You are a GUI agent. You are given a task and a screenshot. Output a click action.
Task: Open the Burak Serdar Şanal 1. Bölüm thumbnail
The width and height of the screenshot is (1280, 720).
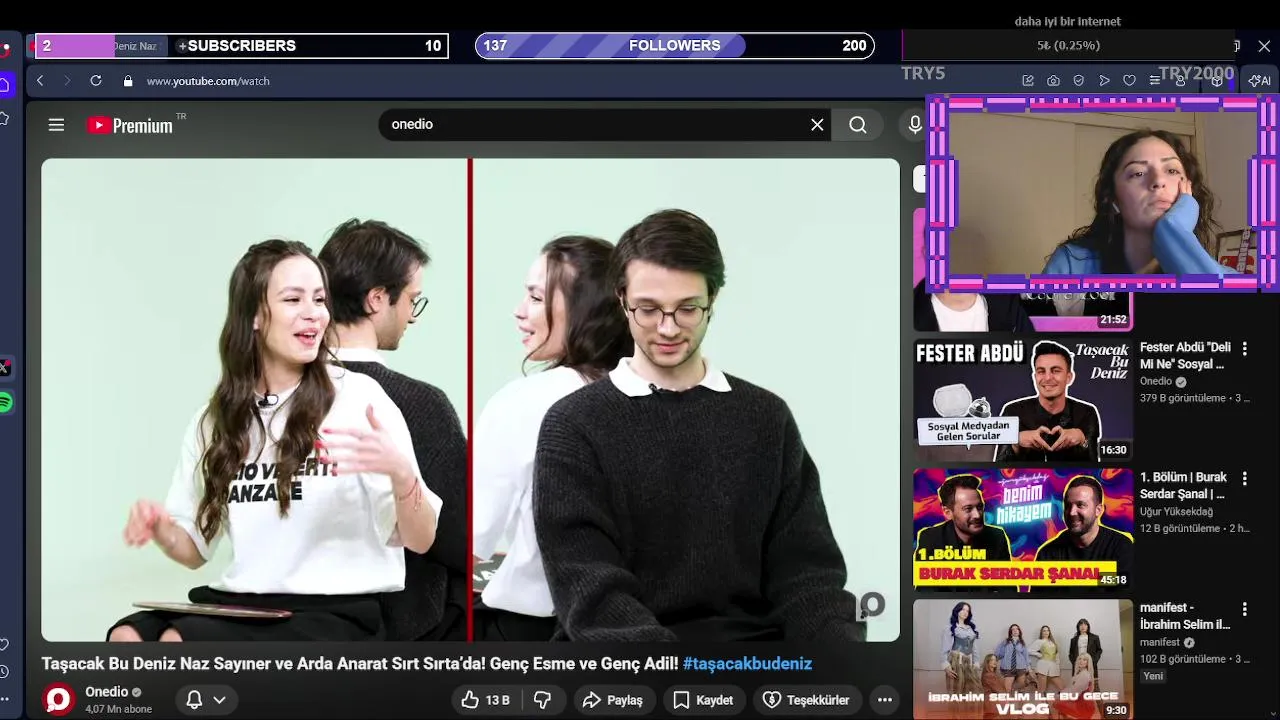click(1023, 530)
